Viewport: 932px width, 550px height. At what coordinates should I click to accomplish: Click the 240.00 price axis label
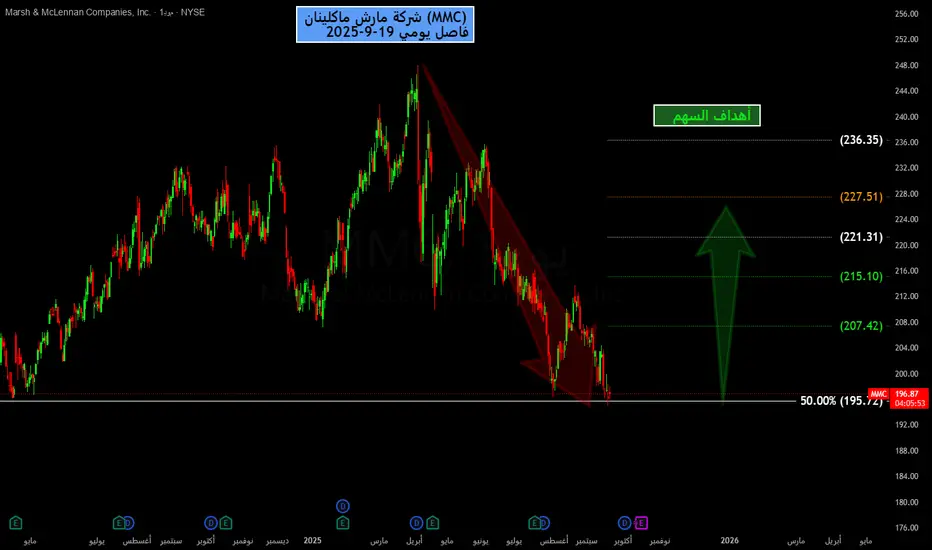(x=906, y=117)
